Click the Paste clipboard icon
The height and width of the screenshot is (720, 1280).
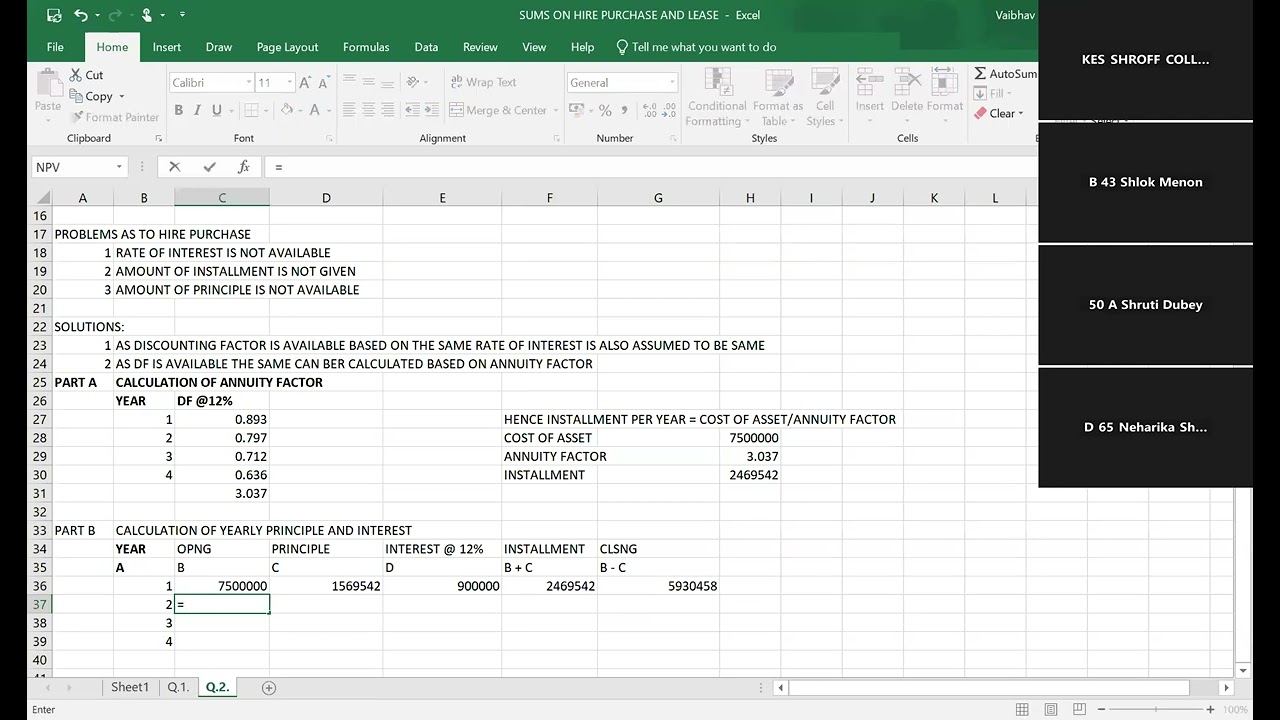48,83
